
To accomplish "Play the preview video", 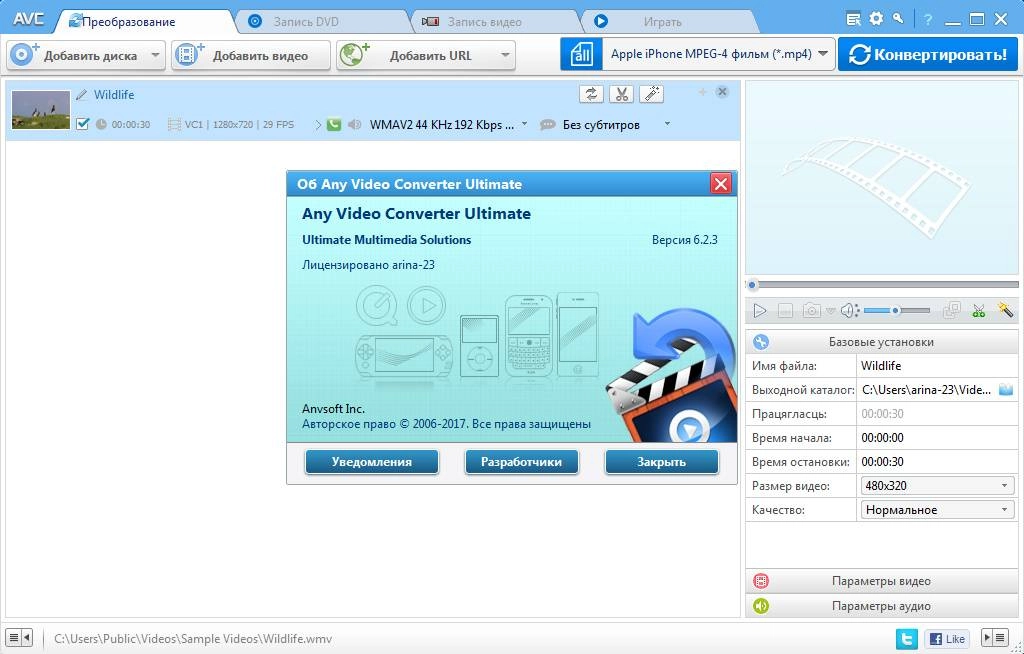I will (x=760, y=311).
